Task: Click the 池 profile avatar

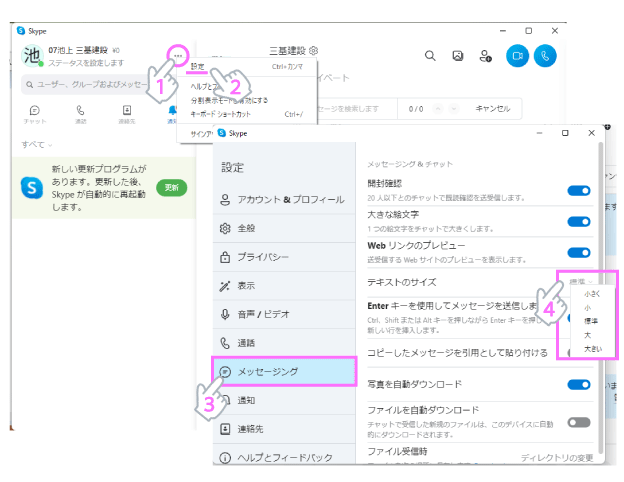Action: pos(32,56)
